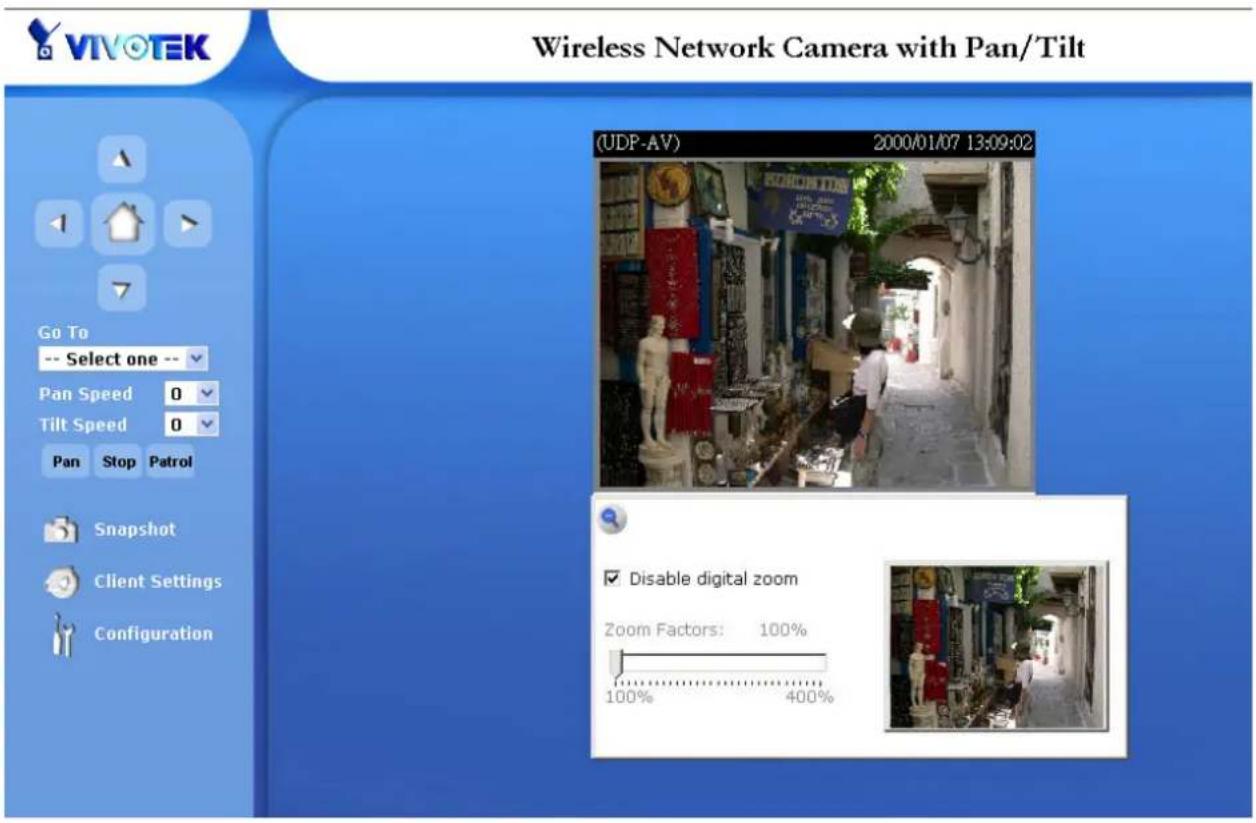Click the Zoom Factors: 100% text
This screenshot has height=823, width=1256.
tap(705, 630)
